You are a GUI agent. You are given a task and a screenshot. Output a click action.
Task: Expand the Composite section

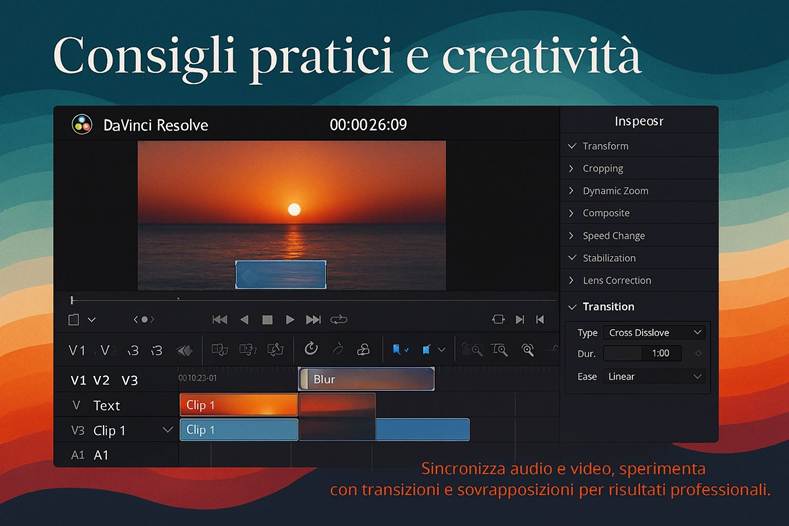(x=571, y=213)
